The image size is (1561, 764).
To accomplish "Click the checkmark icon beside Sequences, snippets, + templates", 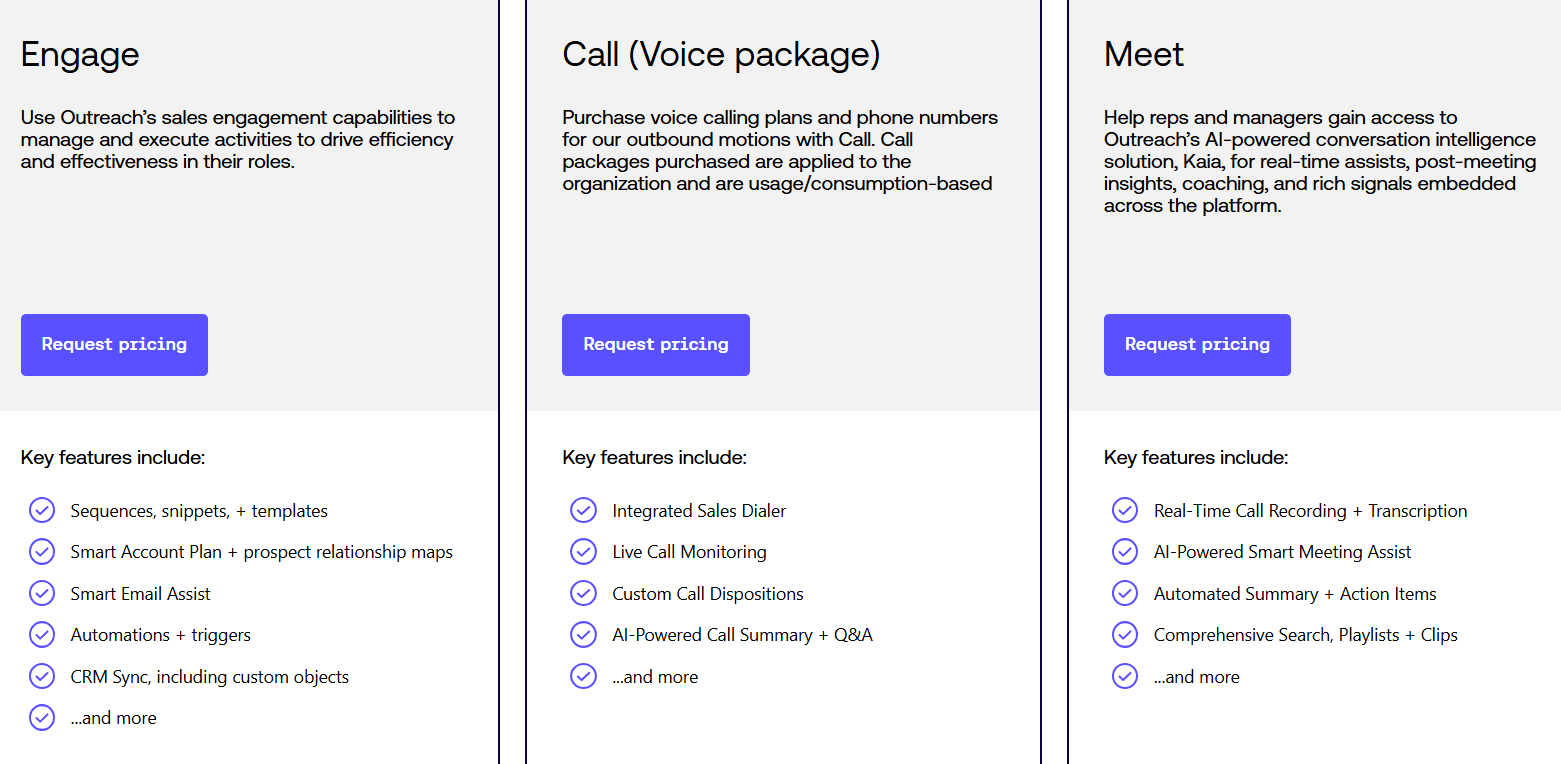I will click(x=42, y=510).
